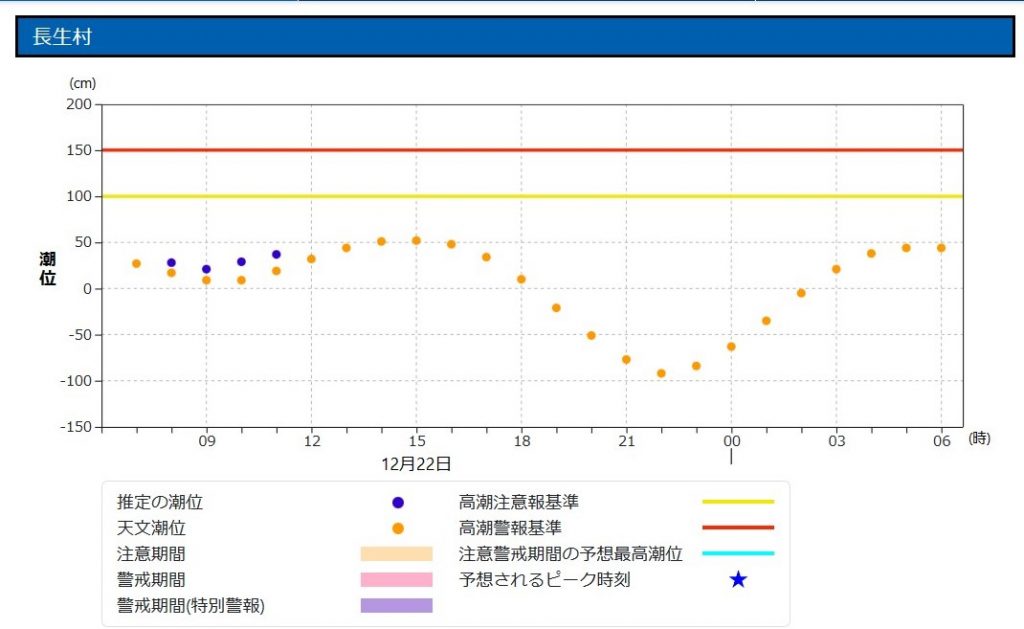1024x629 pixels.
Task: Click the (時) x-axis unit label
Action: pyautogui.click(x=979, y=438)
